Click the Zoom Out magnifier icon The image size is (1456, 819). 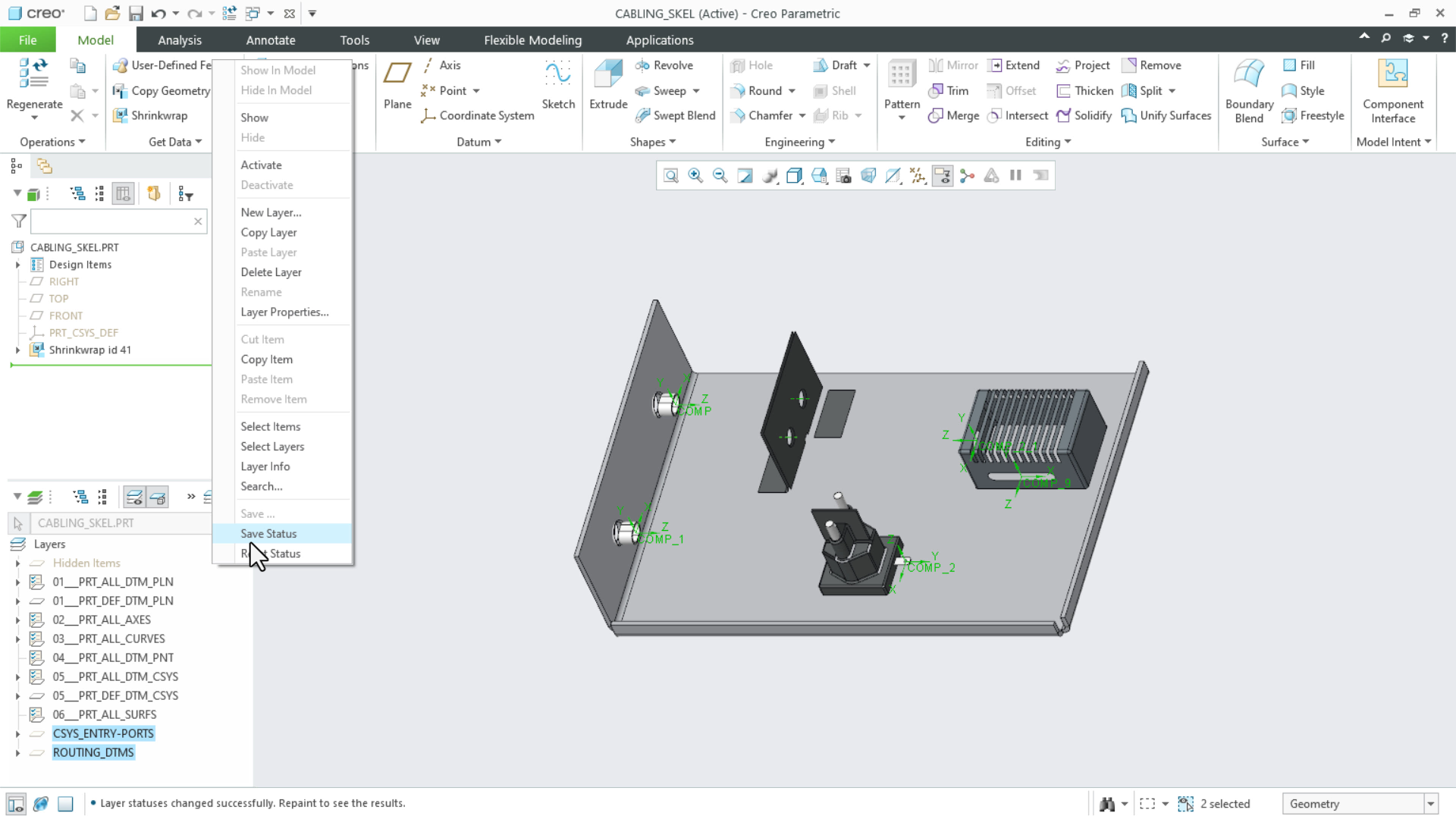[720, 176]
